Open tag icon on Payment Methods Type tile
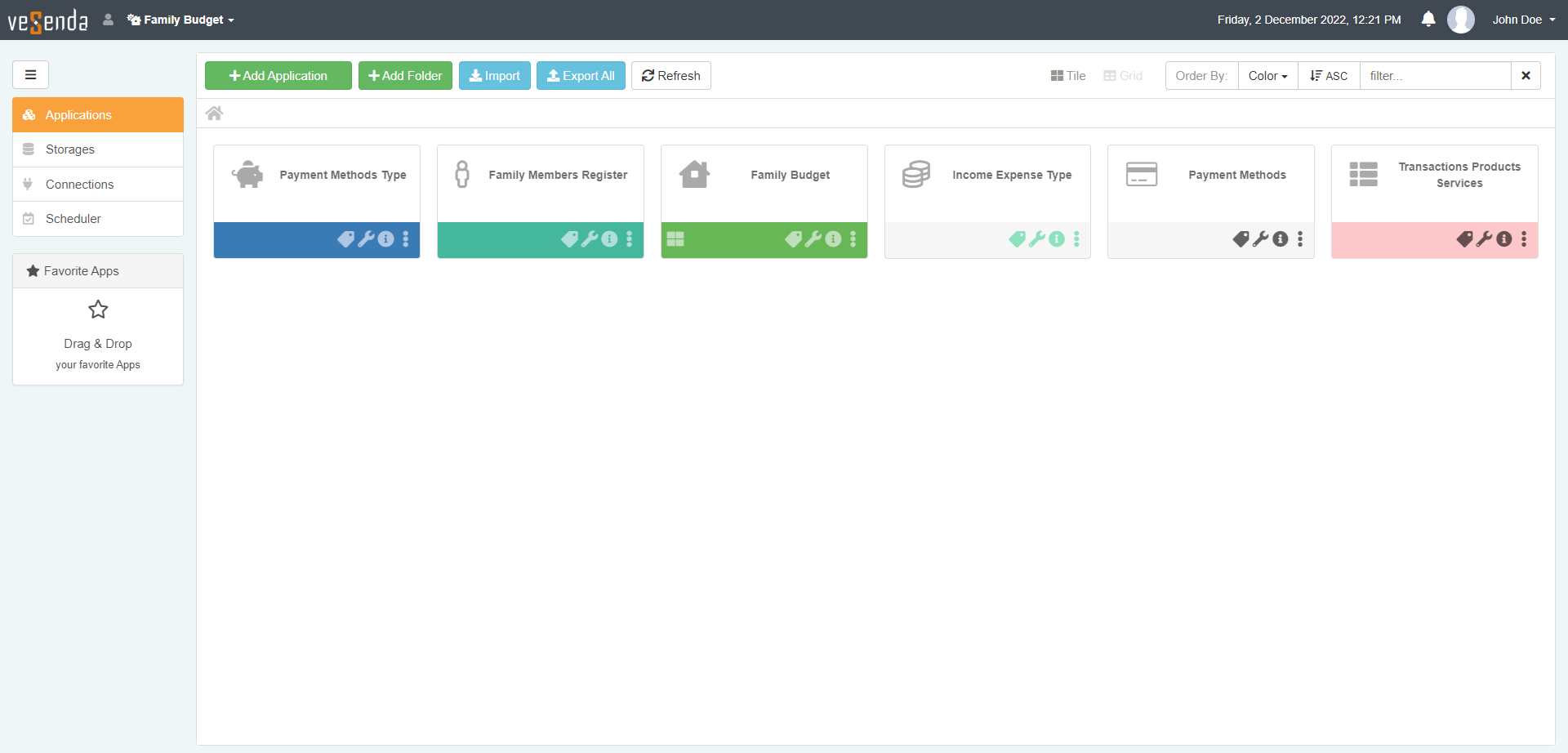1568x753 pixels. (x=345, y=239)
